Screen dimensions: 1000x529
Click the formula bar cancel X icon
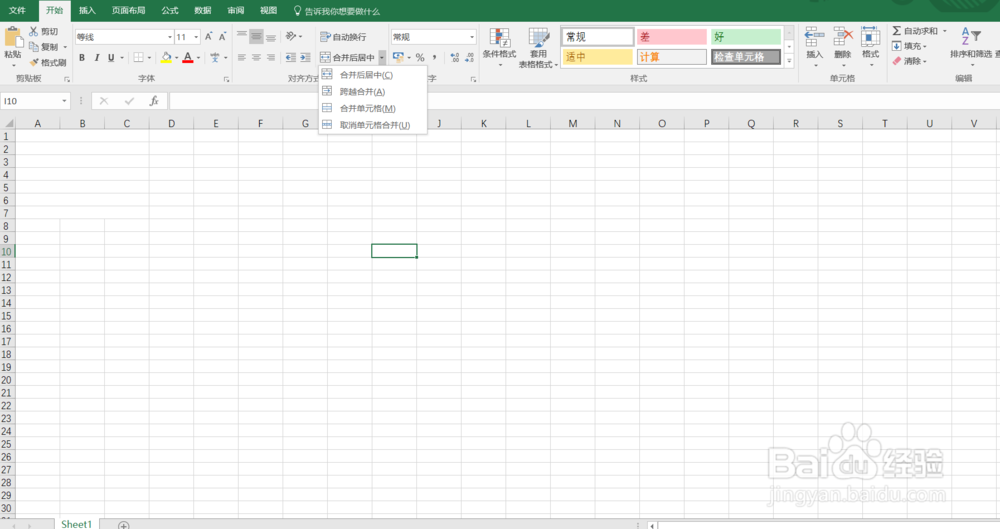104,101
